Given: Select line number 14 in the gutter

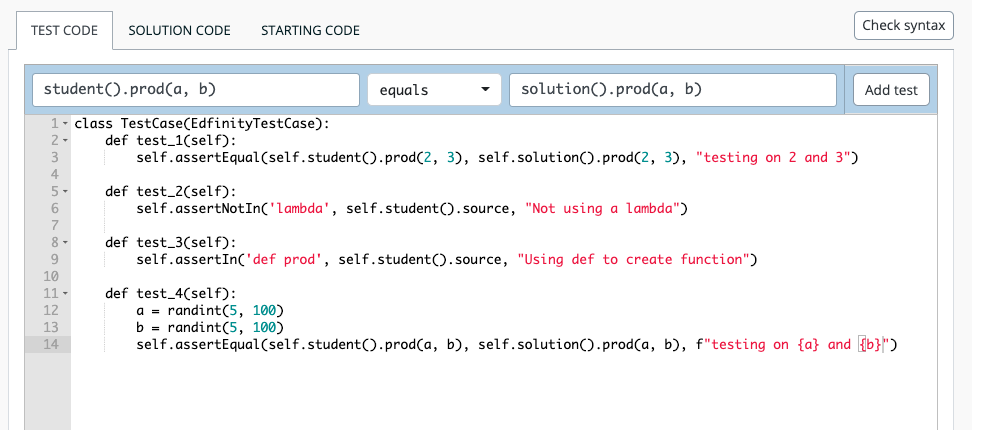Looking at the screenshot, I should tap(52, 345).
